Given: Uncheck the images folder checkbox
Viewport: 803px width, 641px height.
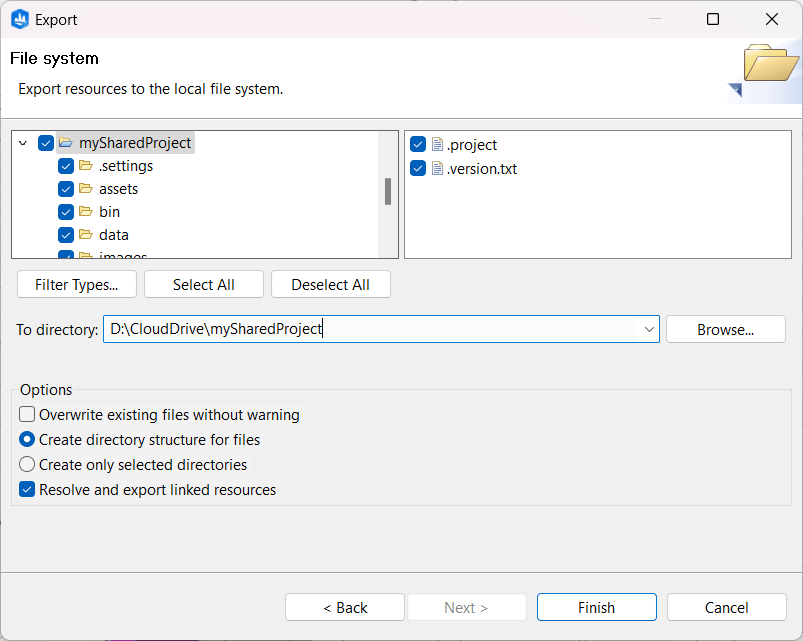Looking at the screenshot, I should pyautogui.click(x=65, y=255).
